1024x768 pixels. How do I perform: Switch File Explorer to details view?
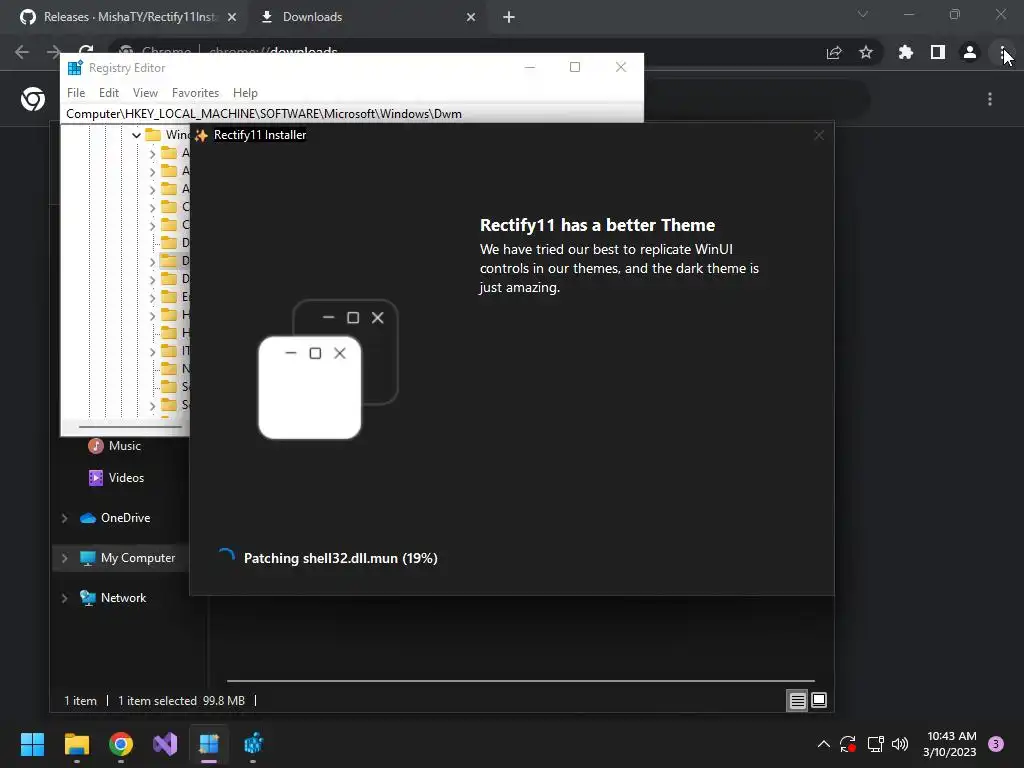(x=797, y=701)
